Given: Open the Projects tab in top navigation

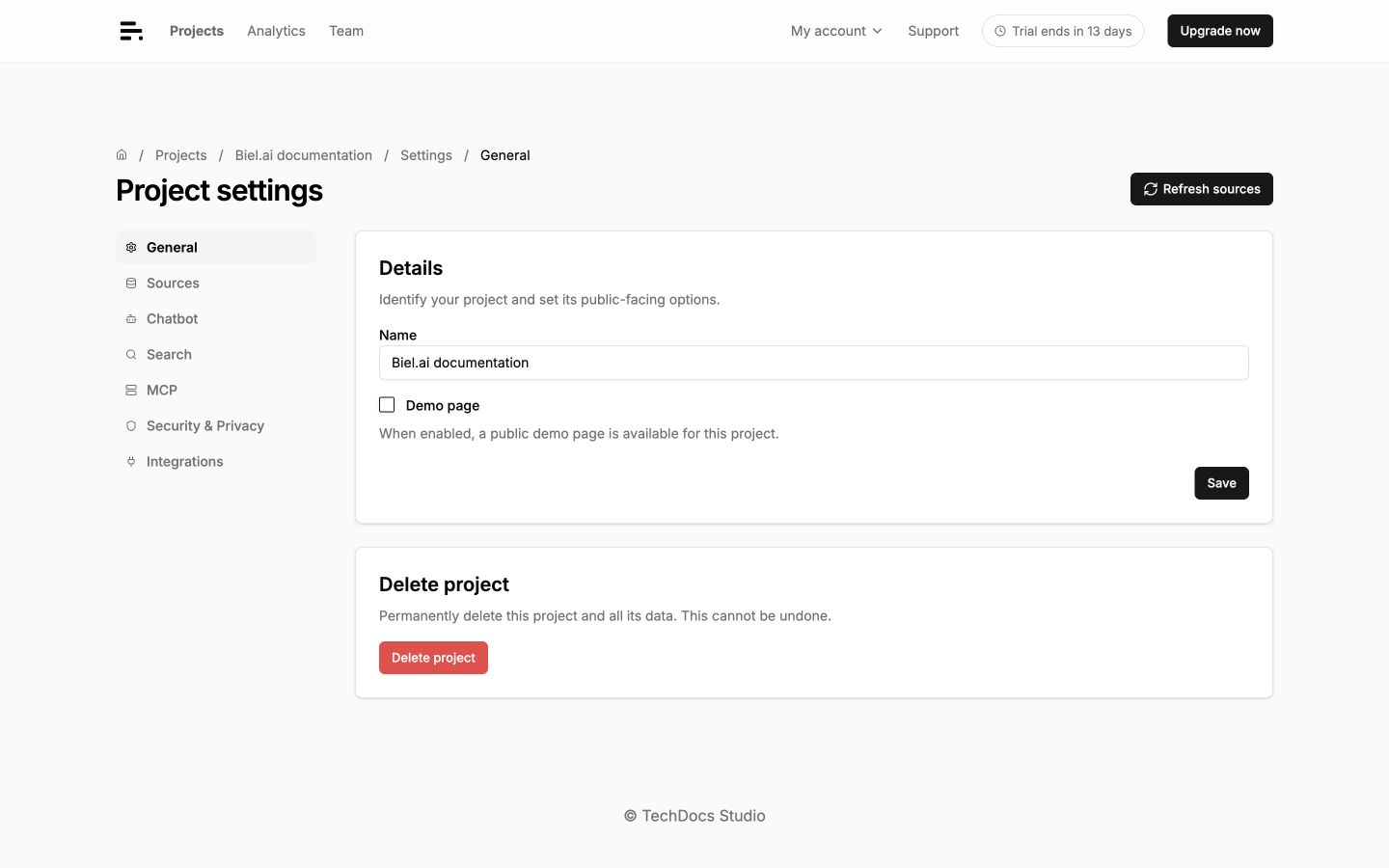Looking at the screenshot, I should [197, 31].
